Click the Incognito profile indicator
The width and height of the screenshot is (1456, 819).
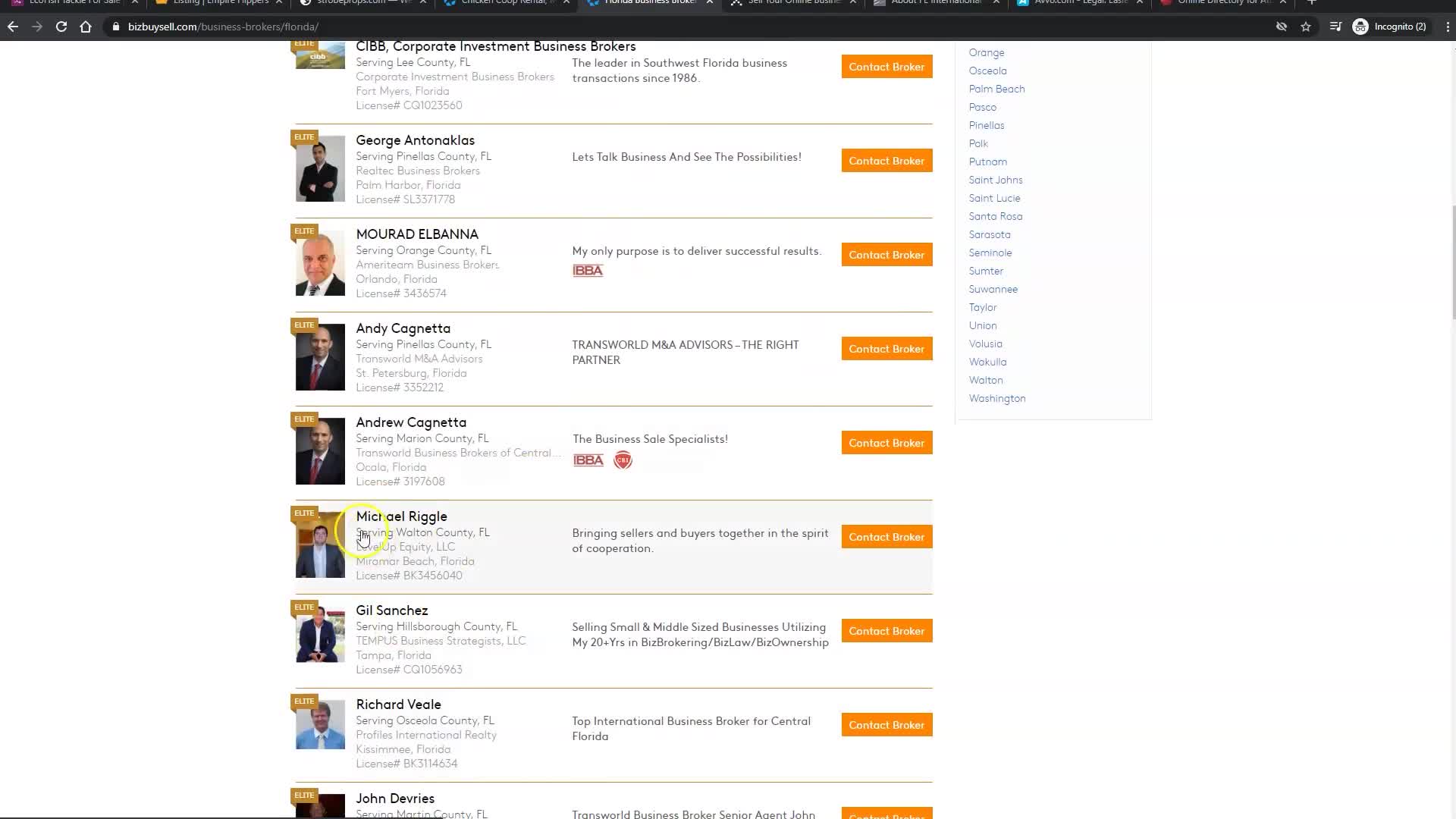[1389, 27]
